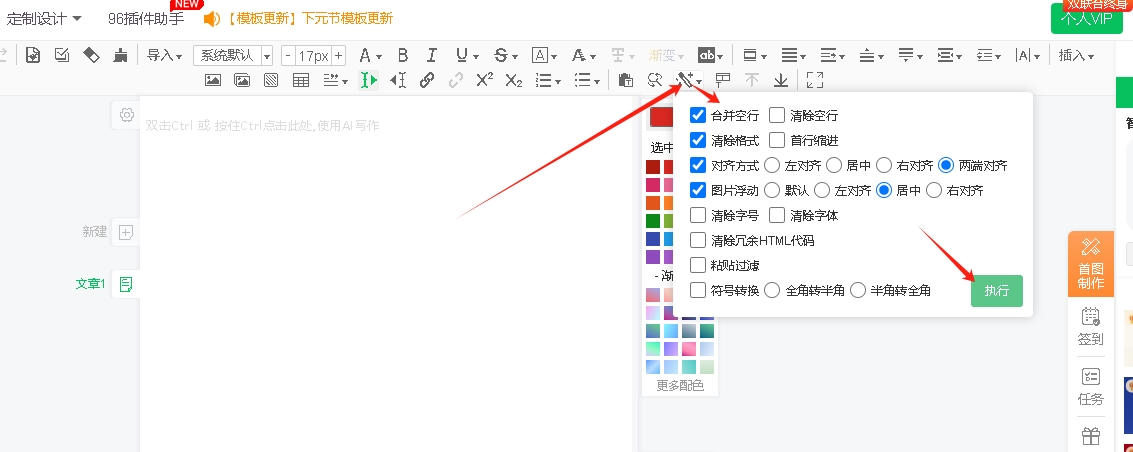Click the insert hyperlink icon

click(x=427, y=80)
